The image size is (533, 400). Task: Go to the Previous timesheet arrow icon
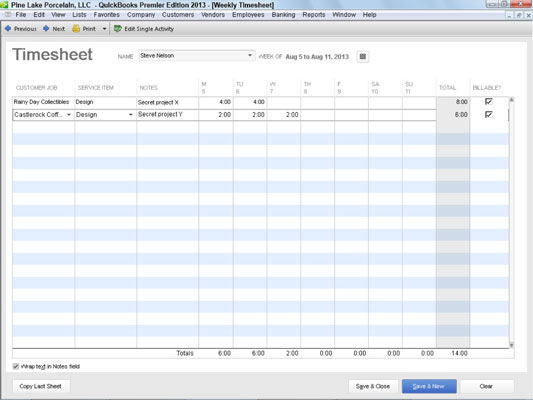click(8, 29)
